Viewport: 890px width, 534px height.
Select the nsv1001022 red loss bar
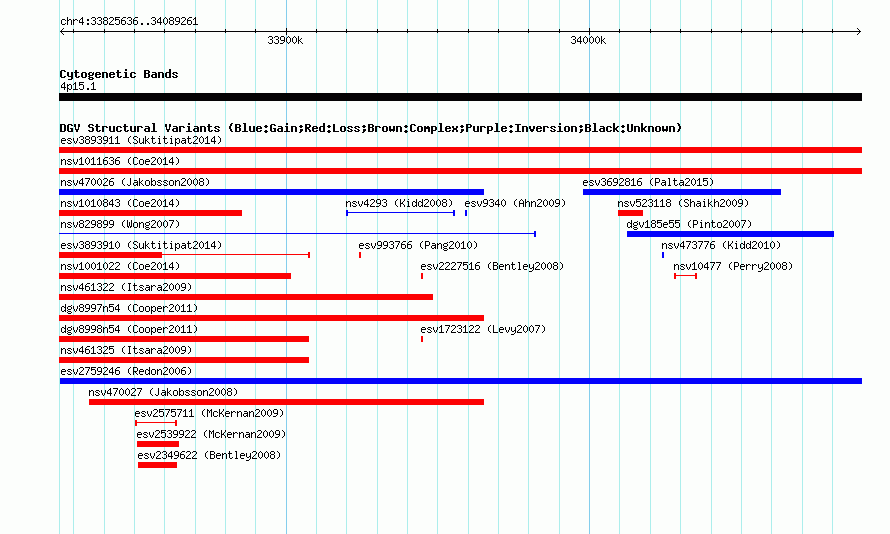175,276
